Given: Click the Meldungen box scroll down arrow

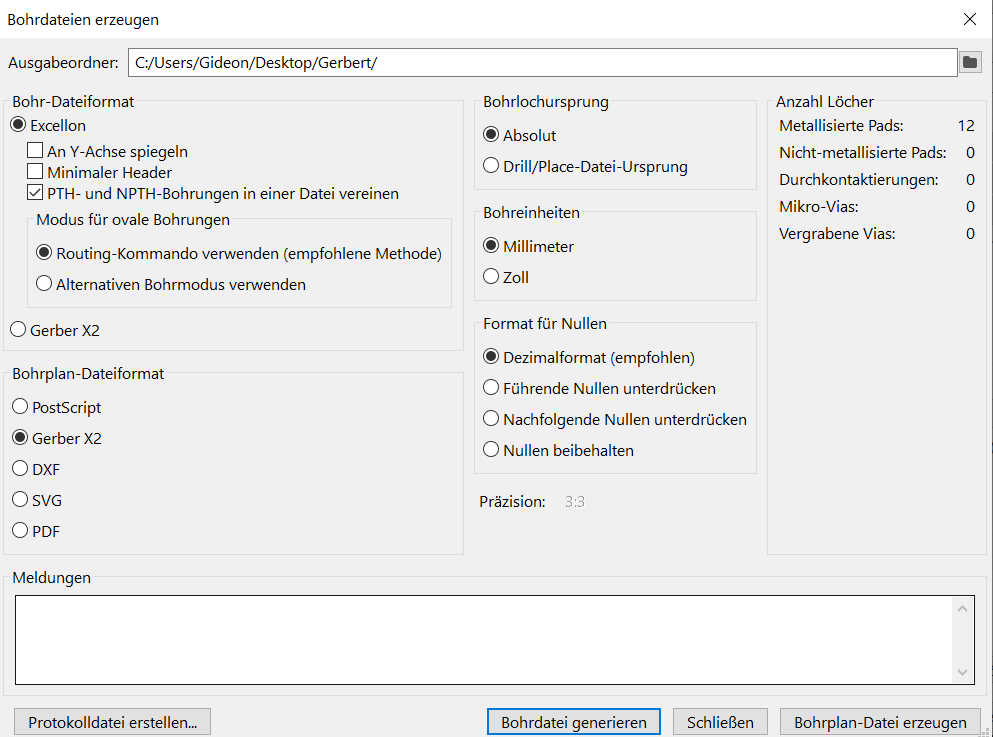Looking at the screenshot, I should [x=963, y=672].
